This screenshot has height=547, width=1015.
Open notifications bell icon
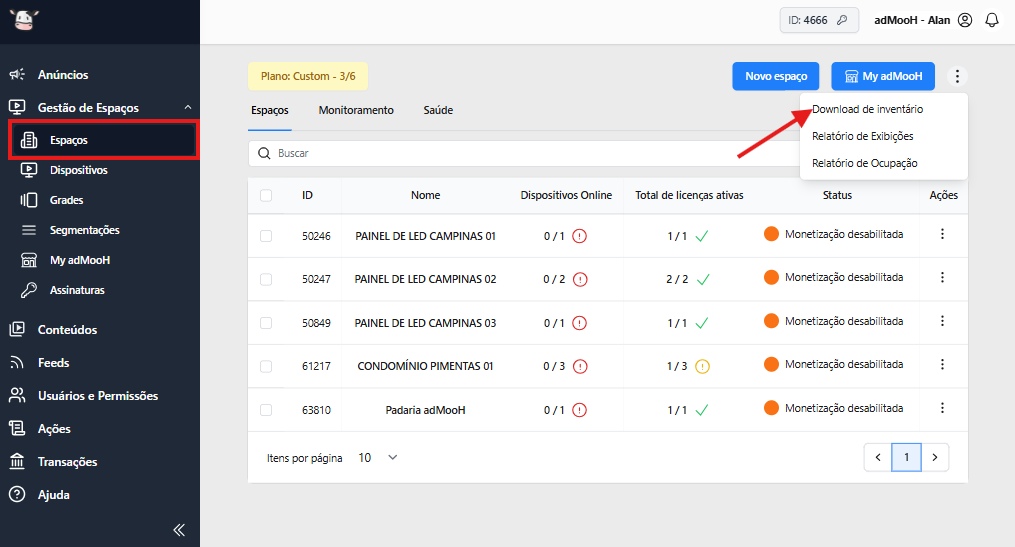point(992,20)
